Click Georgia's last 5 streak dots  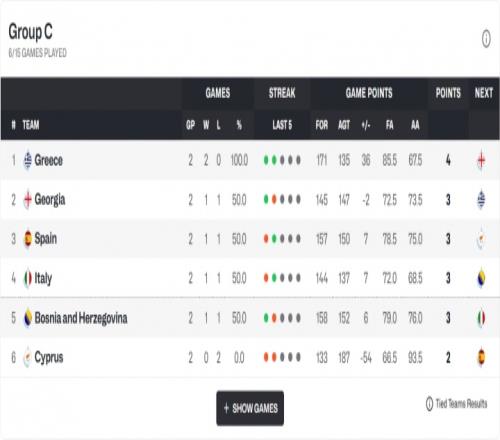pos(282,200)
